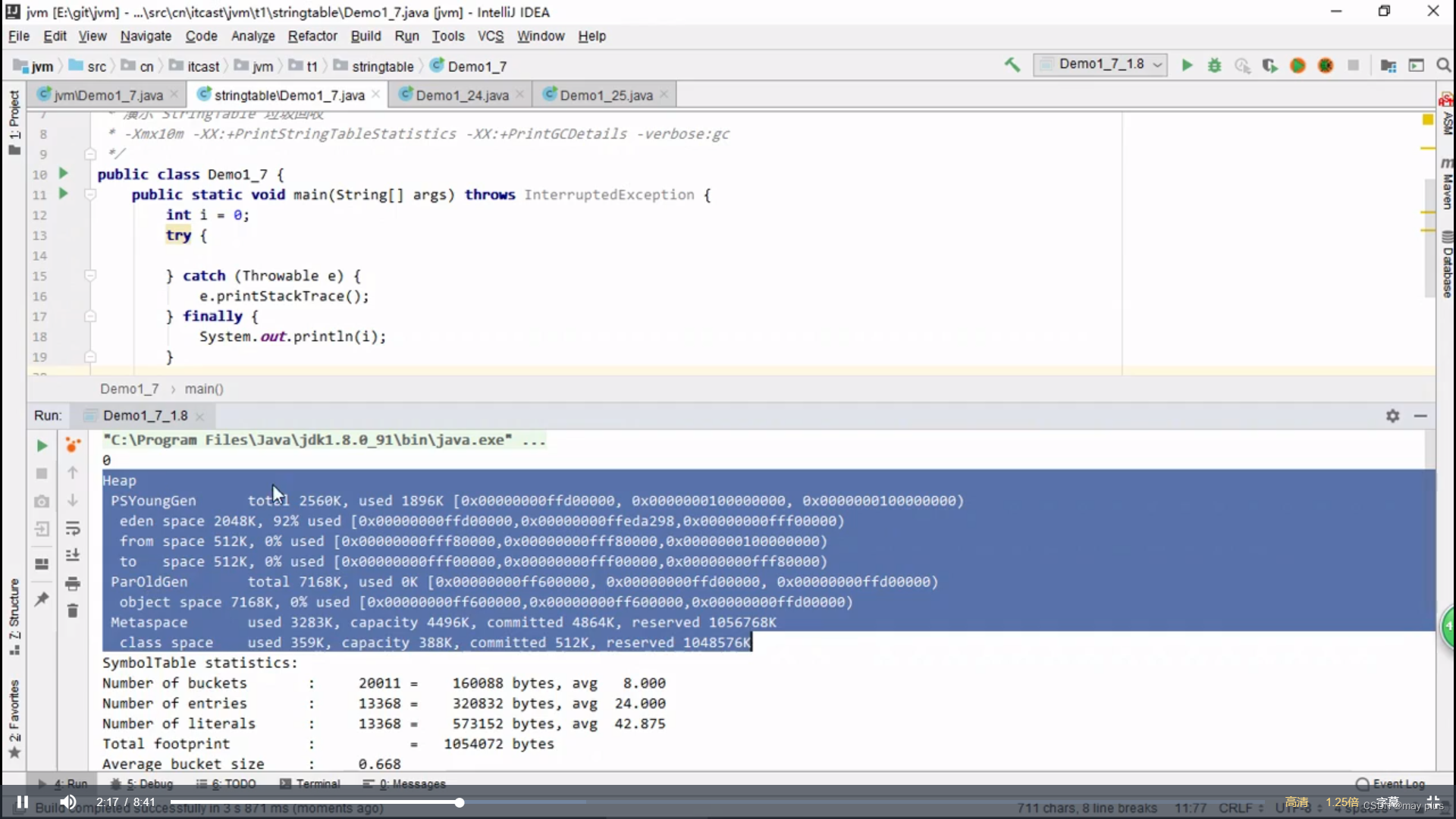Click the green Run button in the toolbar
1456x819 pixels.
[1187, 66]
